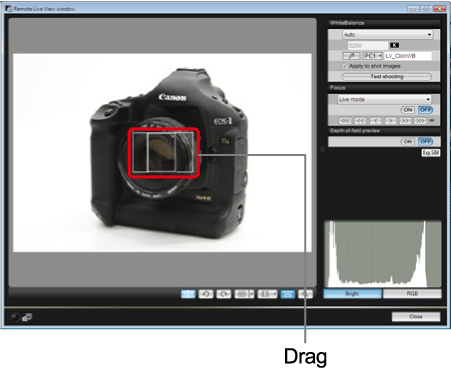Click the focus far triple-arrow >>> button
The image size is (451, 368).
pos(420,121)
